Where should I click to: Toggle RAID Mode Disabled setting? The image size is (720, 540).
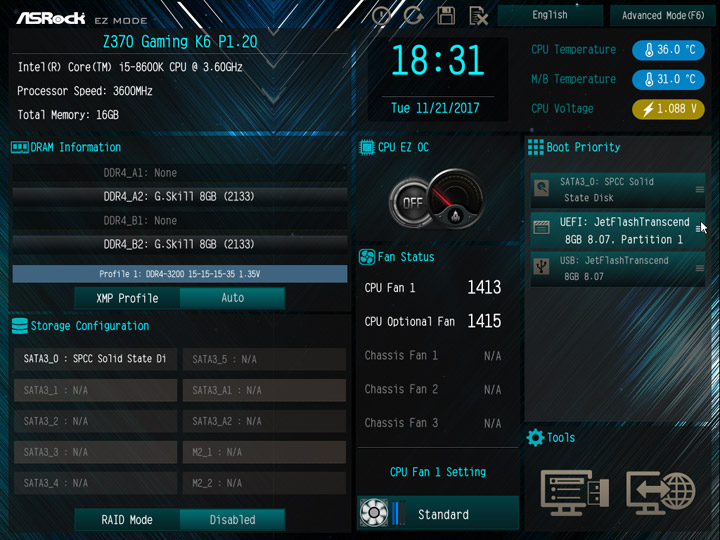coord(232,520)
